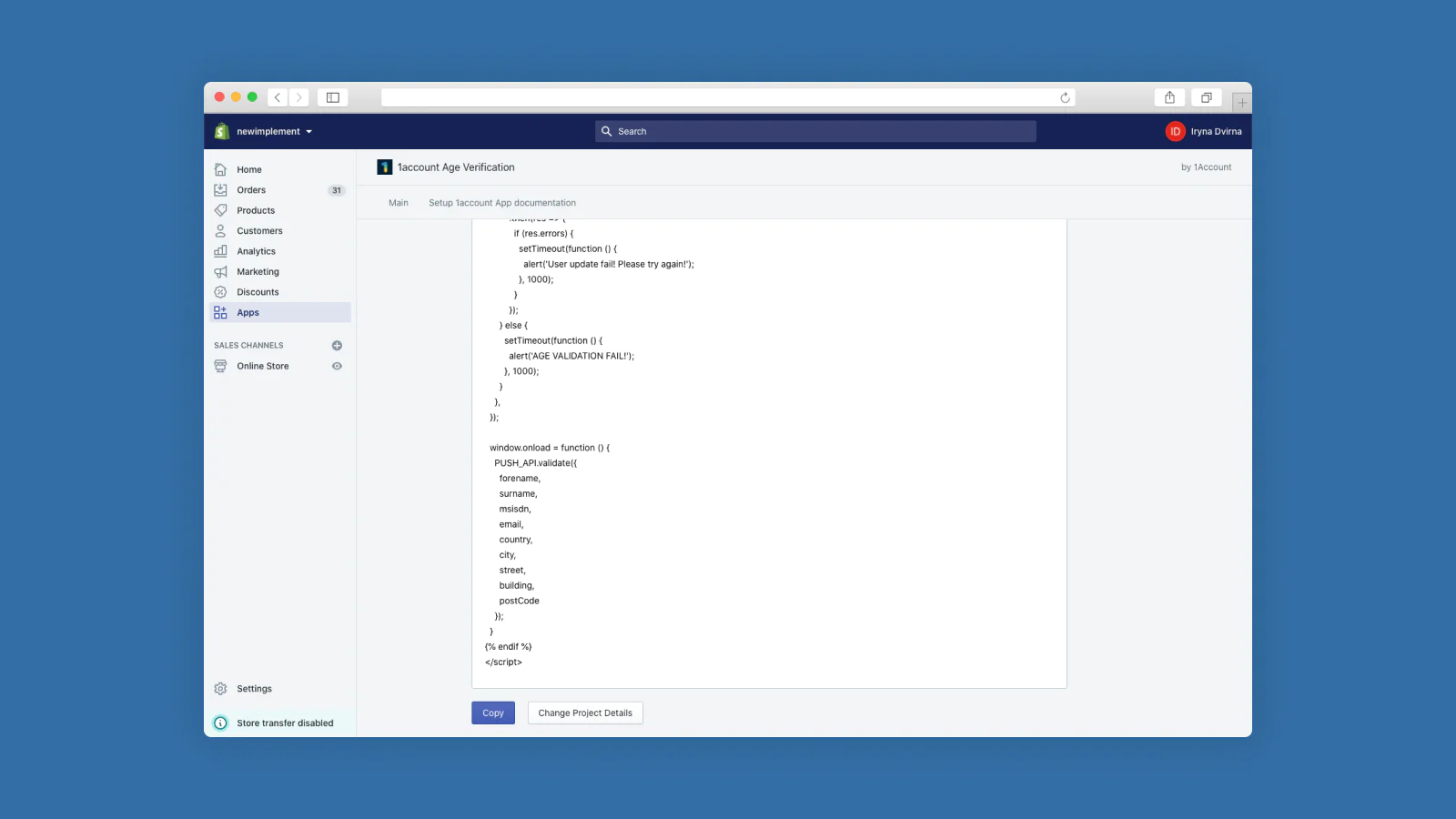Screen dimensions: 1456x819
Task: Open the Products section
Action: [256, 210]
